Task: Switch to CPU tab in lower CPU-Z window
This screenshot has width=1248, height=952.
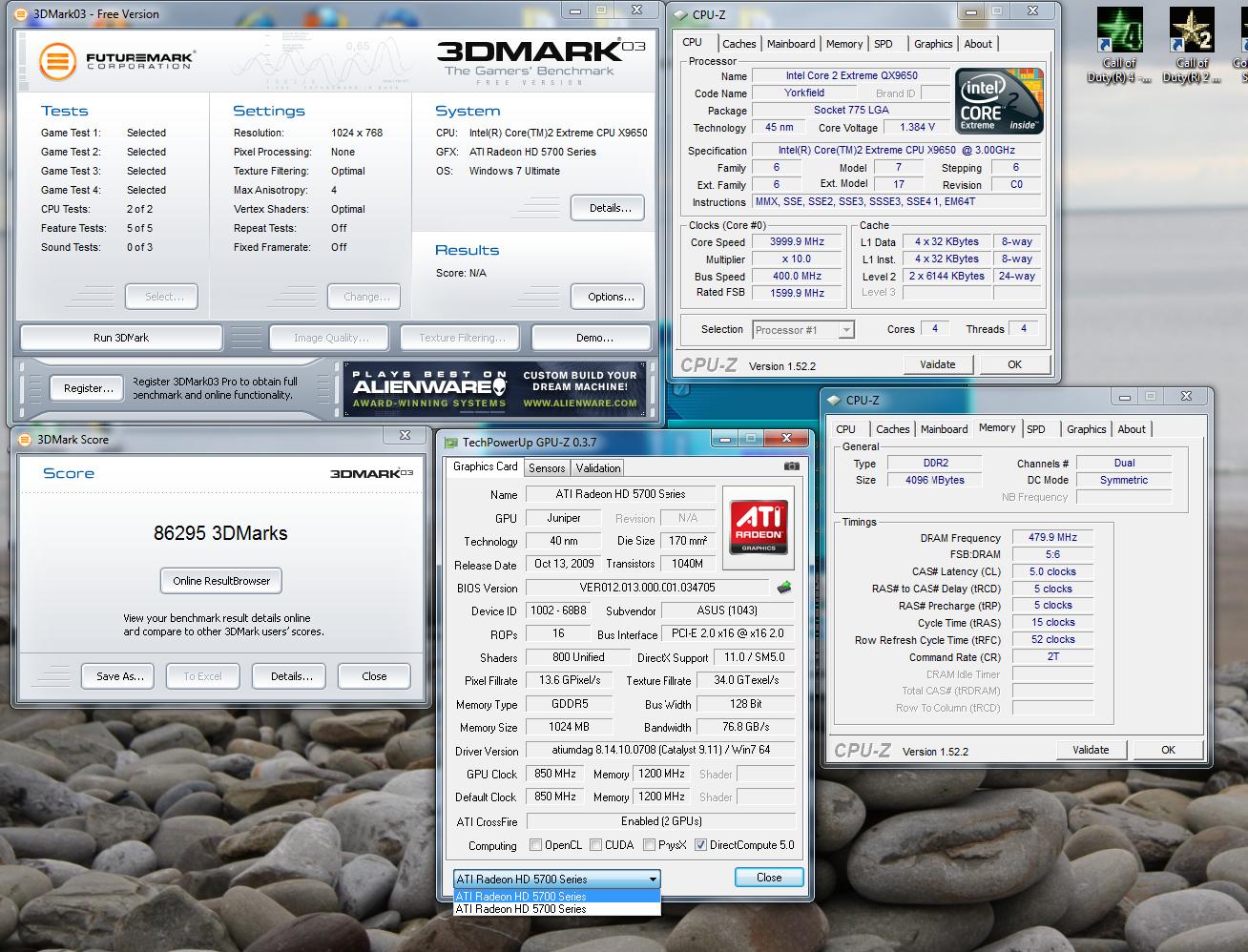Action: coord(846,429)
